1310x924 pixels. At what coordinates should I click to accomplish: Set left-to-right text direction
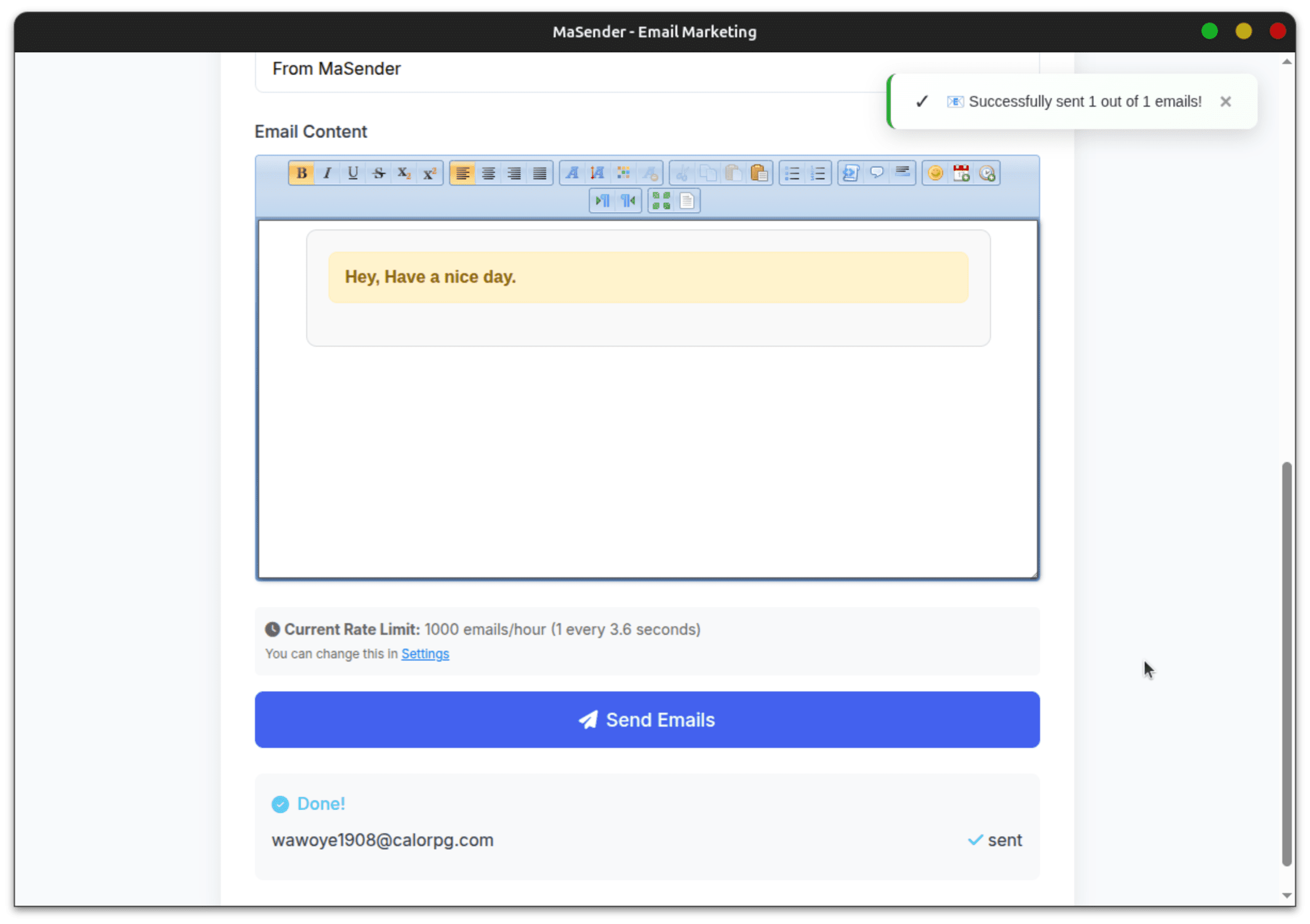[x=603, y=201]
